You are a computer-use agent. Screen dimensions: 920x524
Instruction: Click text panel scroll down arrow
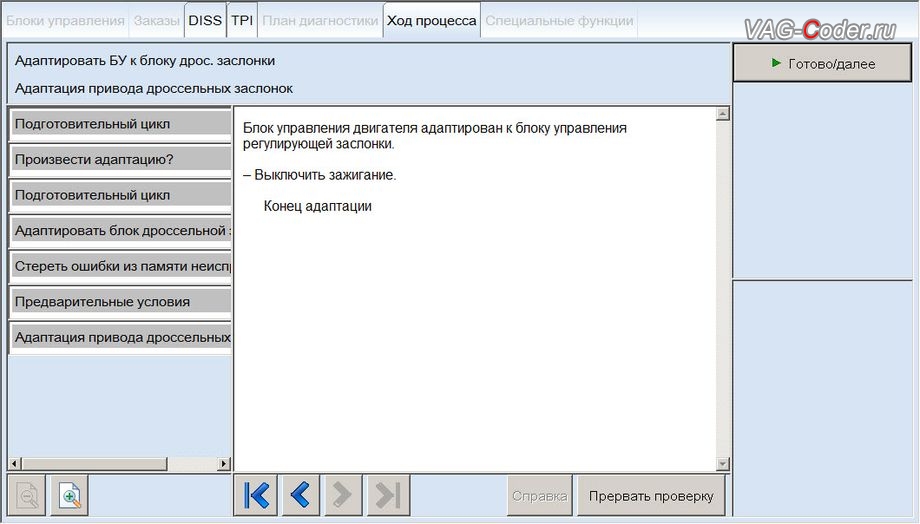tap(723, 464)
